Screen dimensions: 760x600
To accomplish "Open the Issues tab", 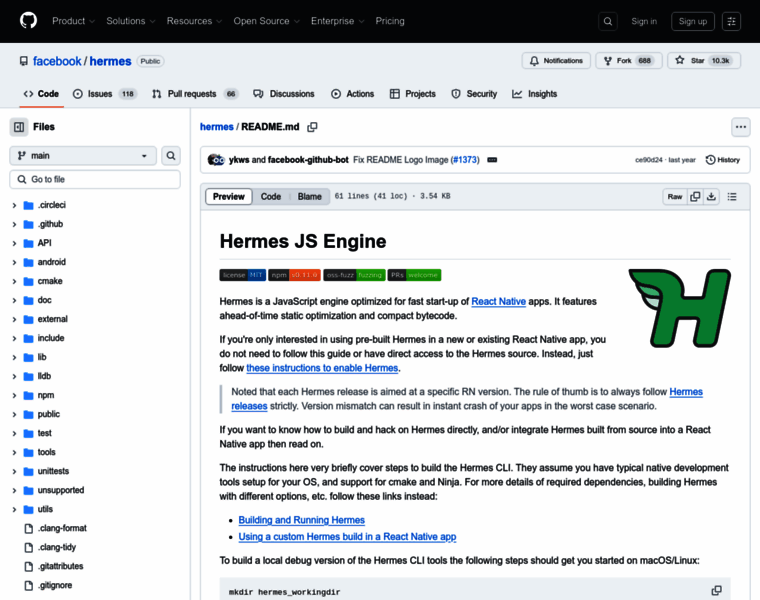I will [x=105, y=94].
